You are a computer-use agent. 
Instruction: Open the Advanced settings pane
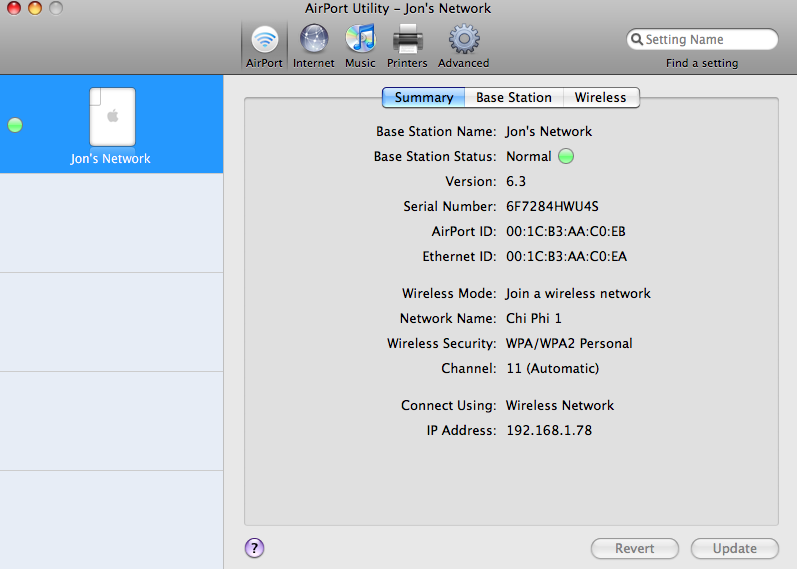click(x=464, y=47)
